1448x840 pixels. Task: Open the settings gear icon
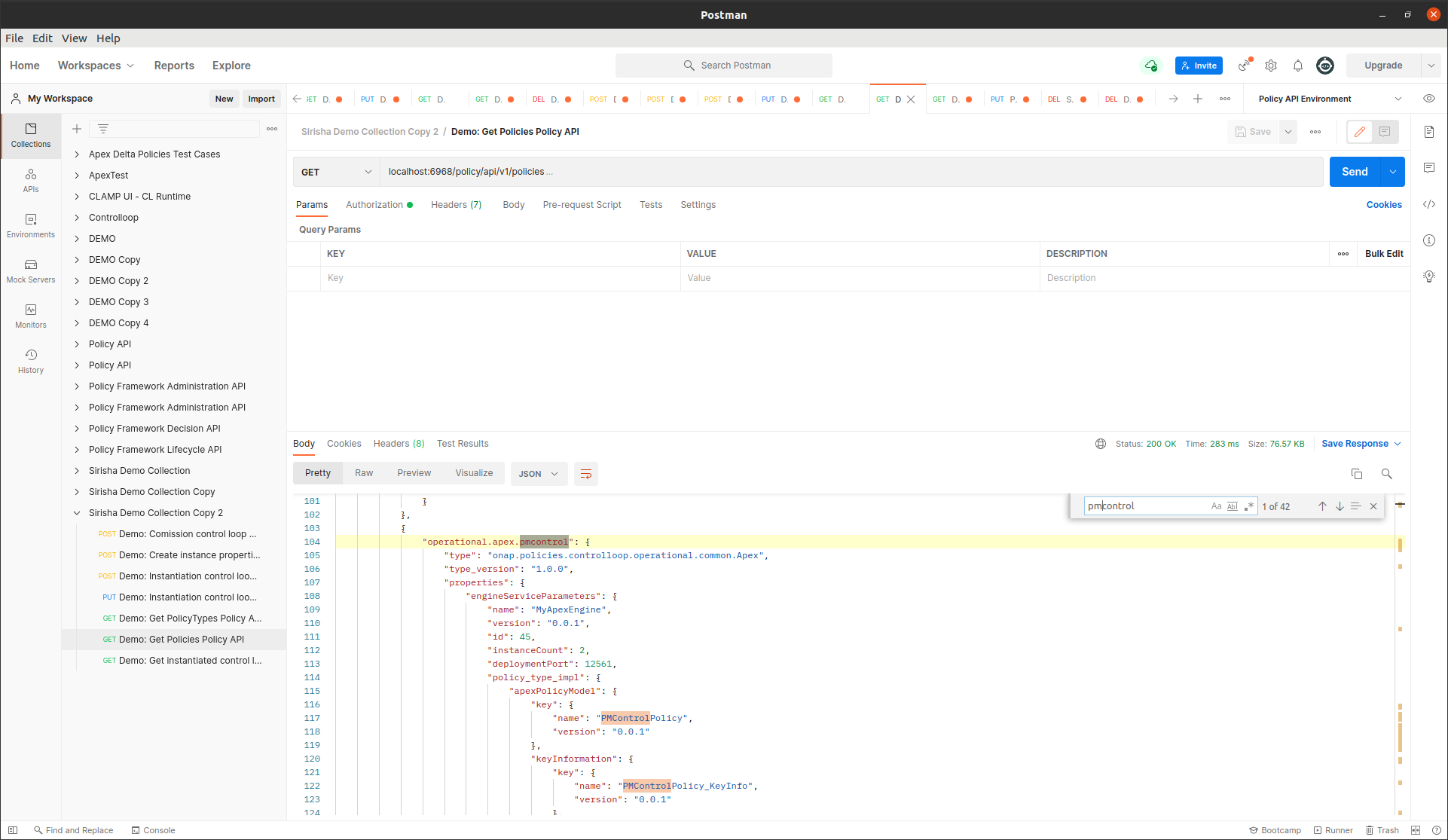(1271, 66)
